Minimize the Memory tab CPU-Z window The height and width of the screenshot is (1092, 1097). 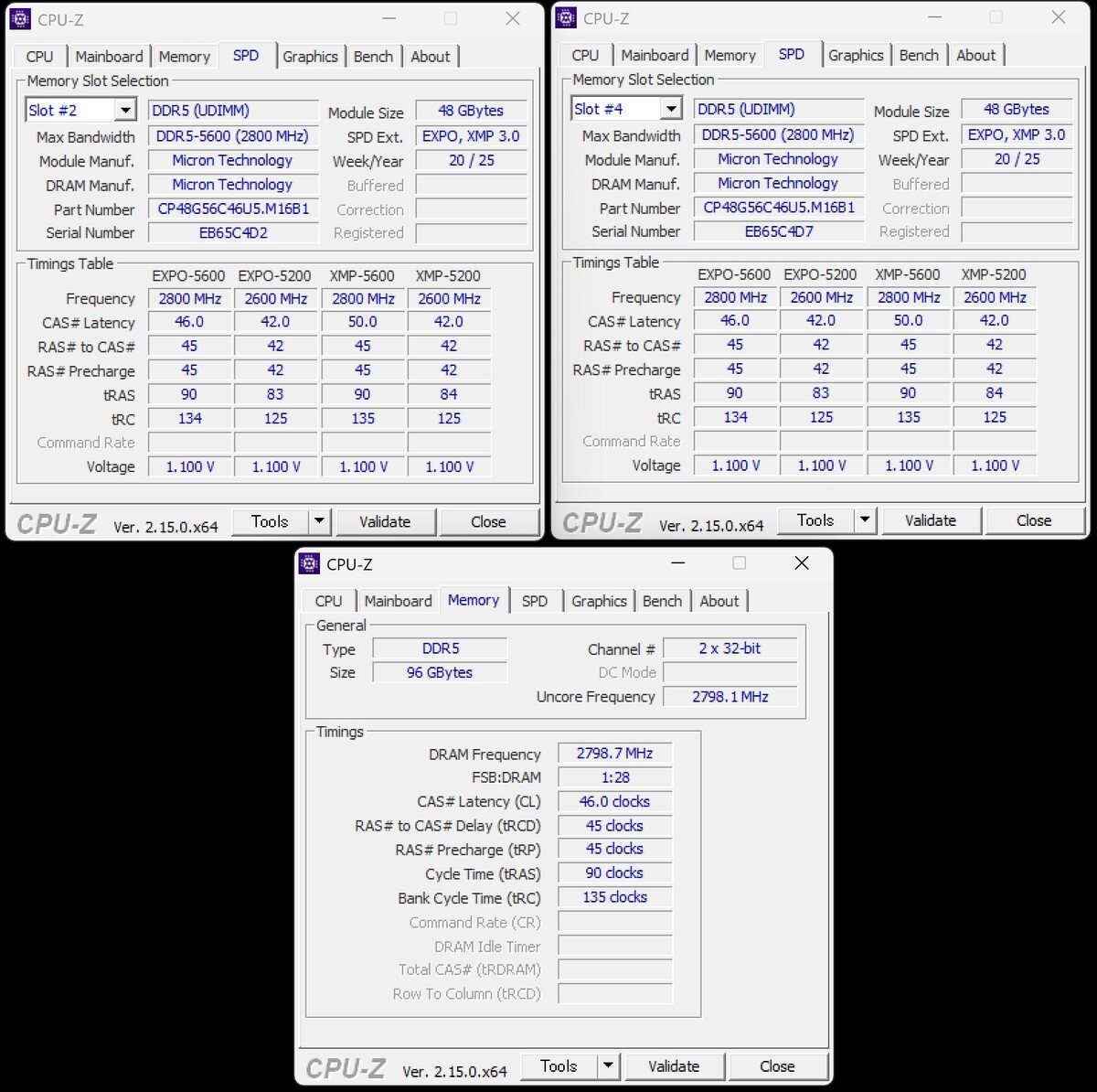tap(678, 564)
